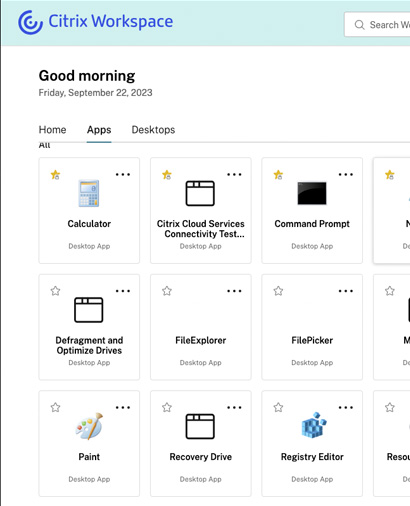Click the Calculator app name
Image resolution: width=410 pixels, height=506 pixels.
(x=89, y=224)
